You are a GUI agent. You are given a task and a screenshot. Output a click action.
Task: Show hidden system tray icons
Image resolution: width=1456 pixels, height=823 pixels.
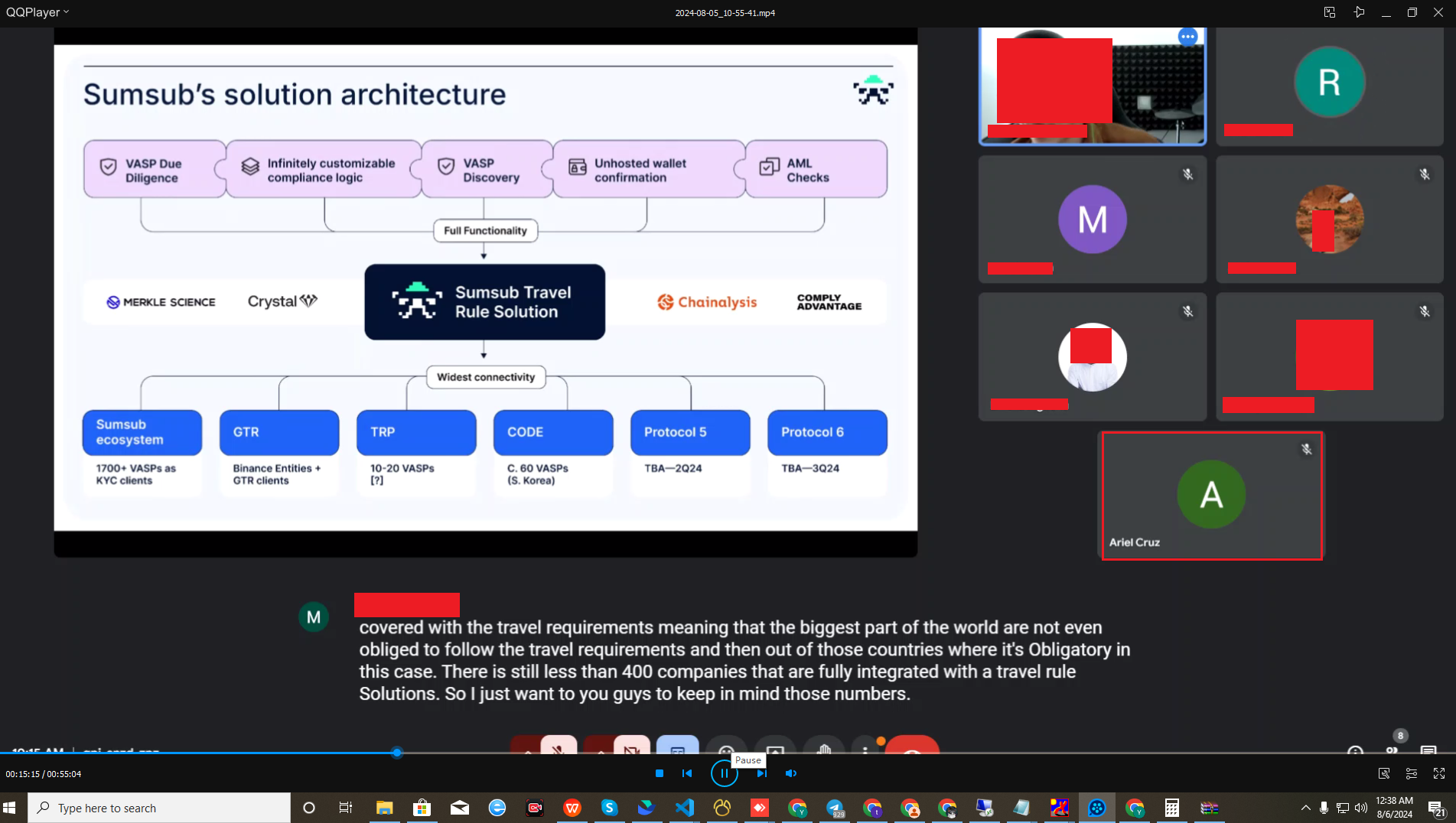tap(1305, 808)
